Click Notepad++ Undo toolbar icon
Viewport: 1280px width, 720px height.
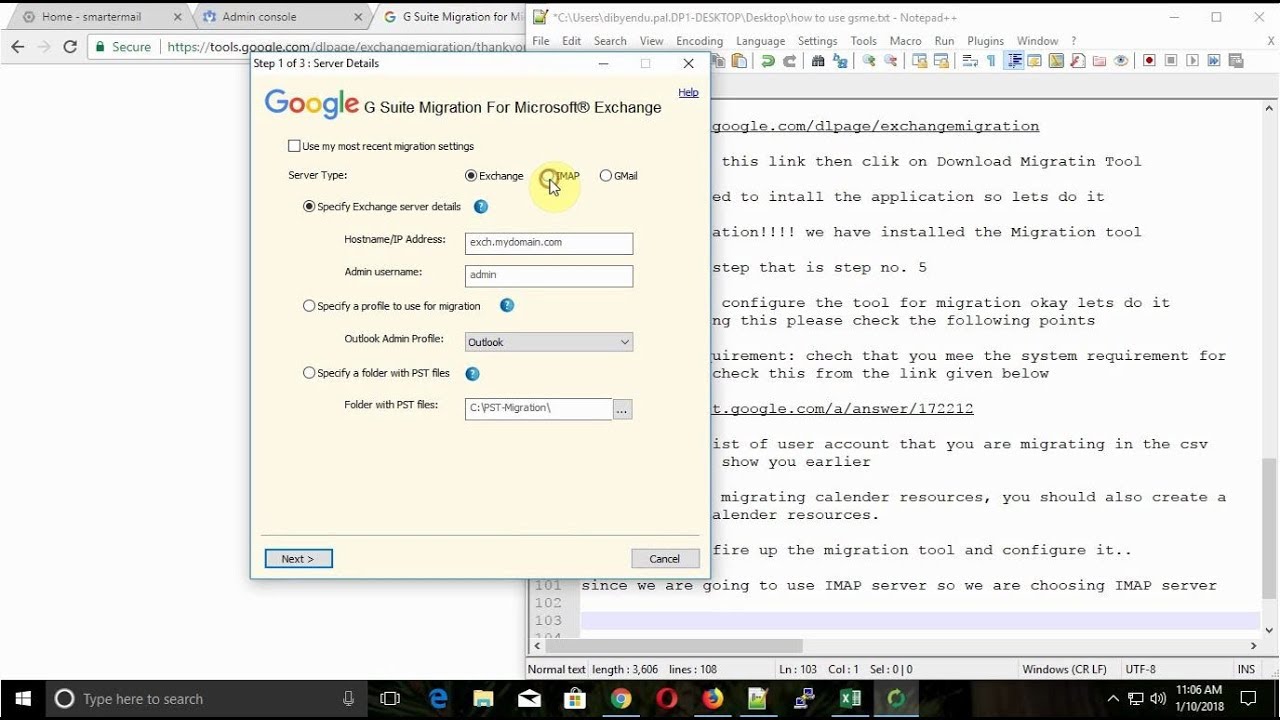coord(767,61)
